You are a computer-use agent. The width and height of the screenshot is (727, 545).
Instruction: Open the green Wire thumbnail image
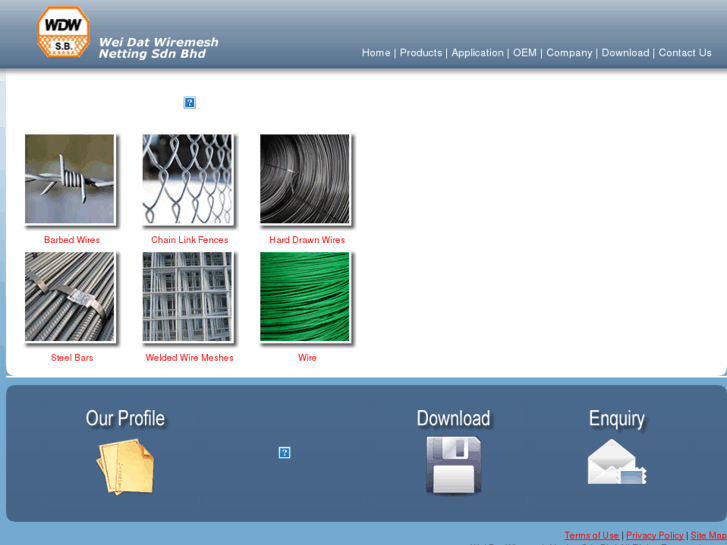coord(305,297)
